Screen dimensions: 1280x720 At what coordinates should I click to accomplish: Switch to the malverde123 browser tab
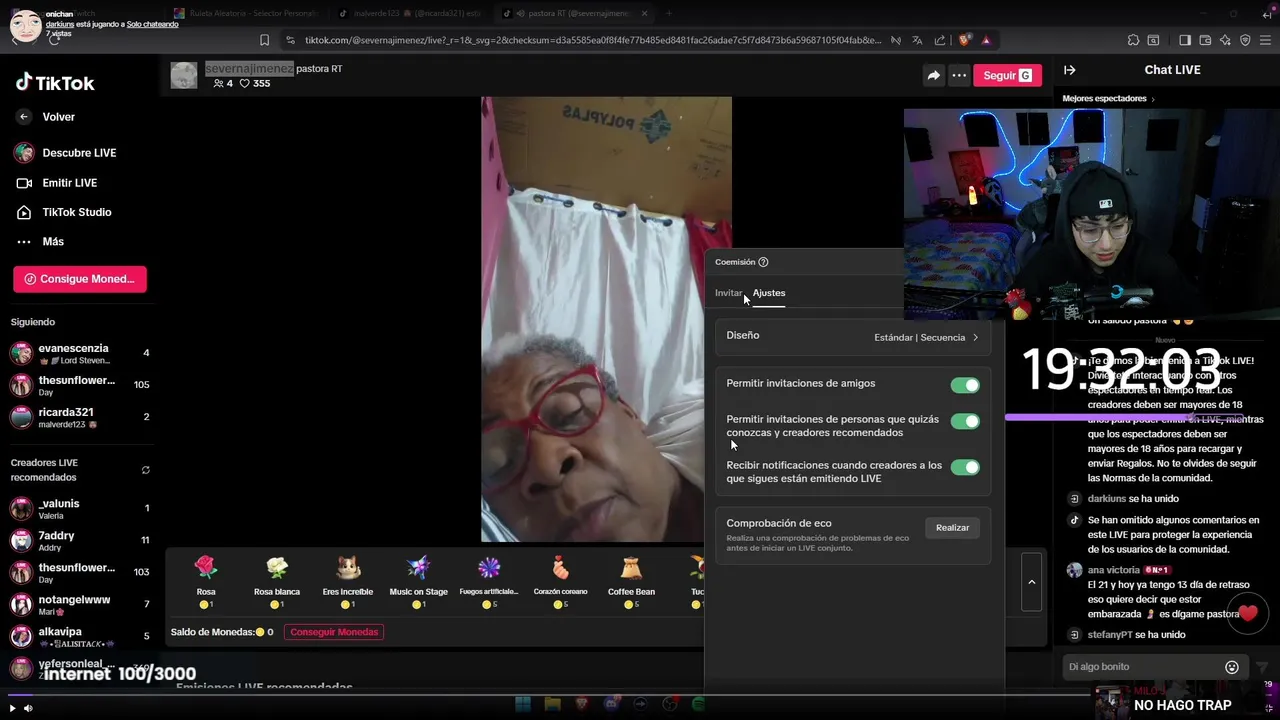tap(410, 13)
